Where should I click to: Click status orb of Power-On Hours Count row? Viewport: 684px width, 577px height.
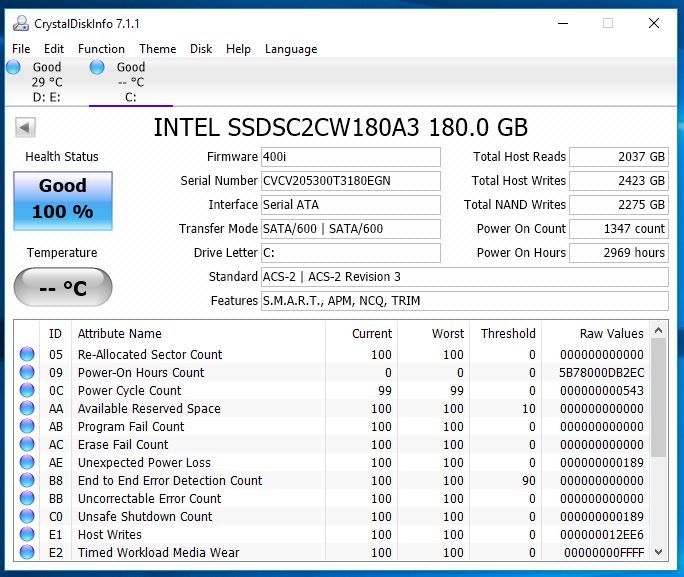coord(27,372)
